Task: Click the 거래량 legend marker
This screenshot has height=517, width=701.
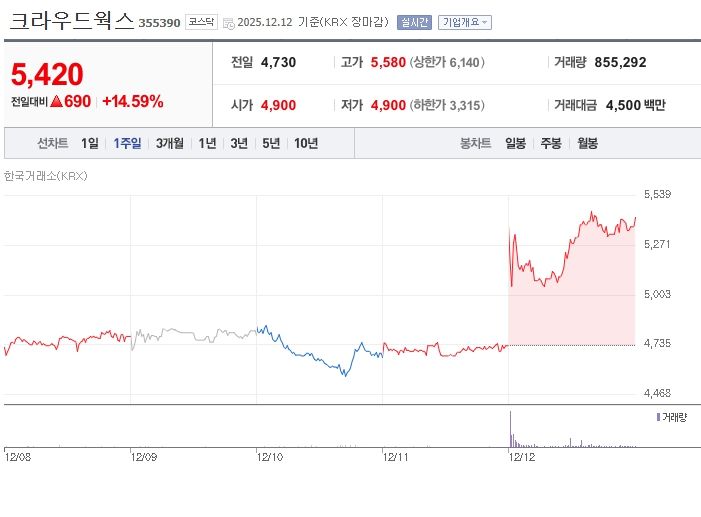Action: click(x=658, y=416)
